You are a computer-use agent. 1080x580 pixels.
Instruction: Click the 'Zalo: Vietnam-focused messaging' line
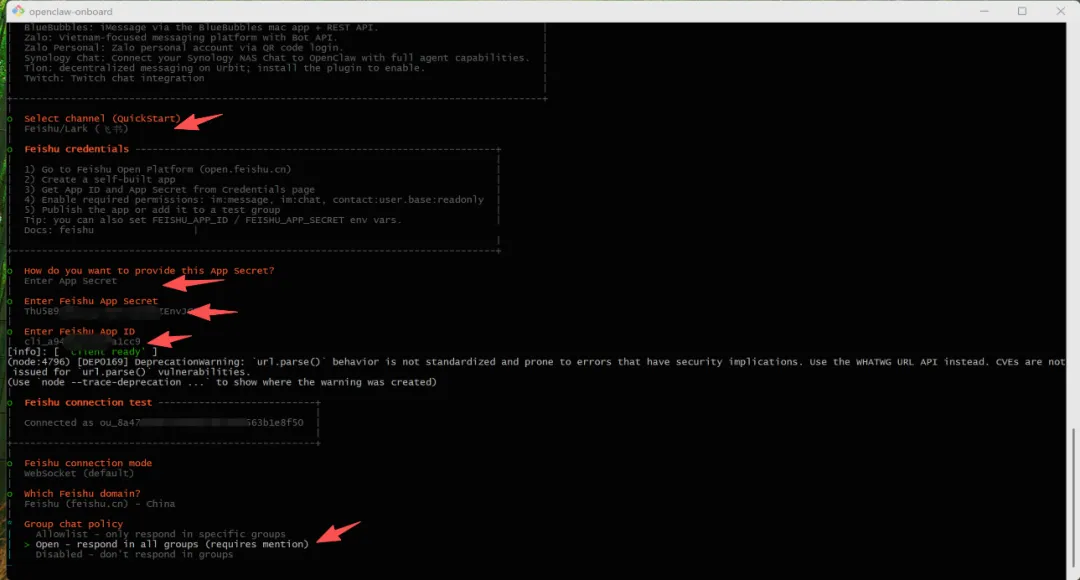click(x=181, y=38)
